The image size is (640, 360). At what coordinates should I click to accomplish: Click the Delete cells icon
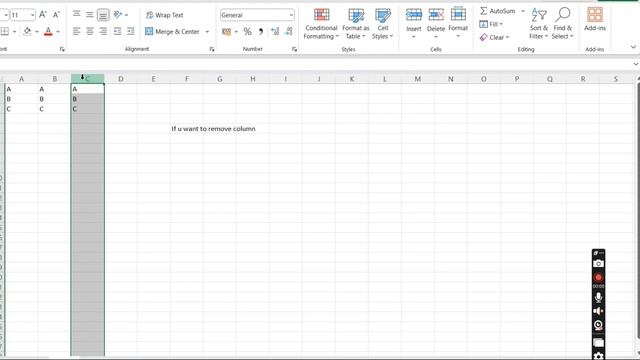(x=436, y=15)
